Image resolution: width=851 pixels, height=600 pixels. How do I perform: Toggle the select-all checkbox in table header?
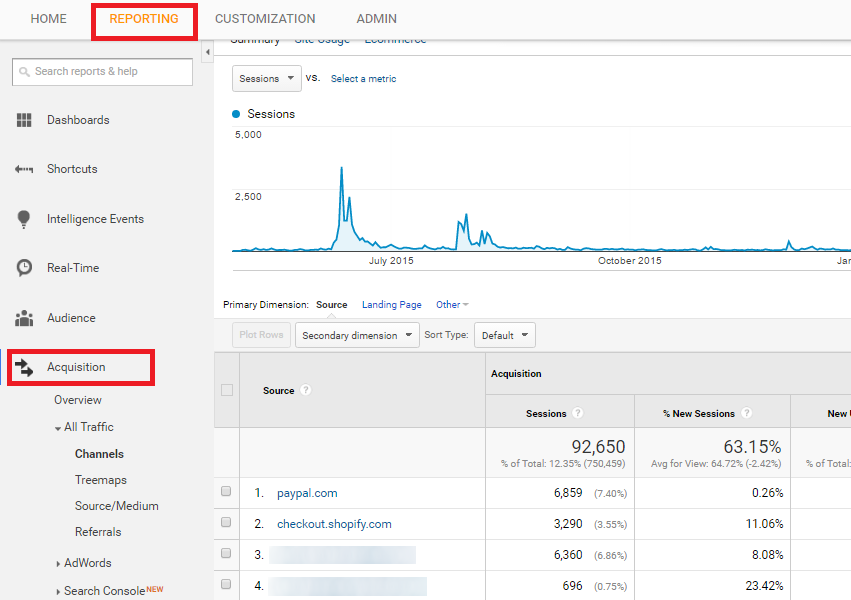(x=227, y=390)
